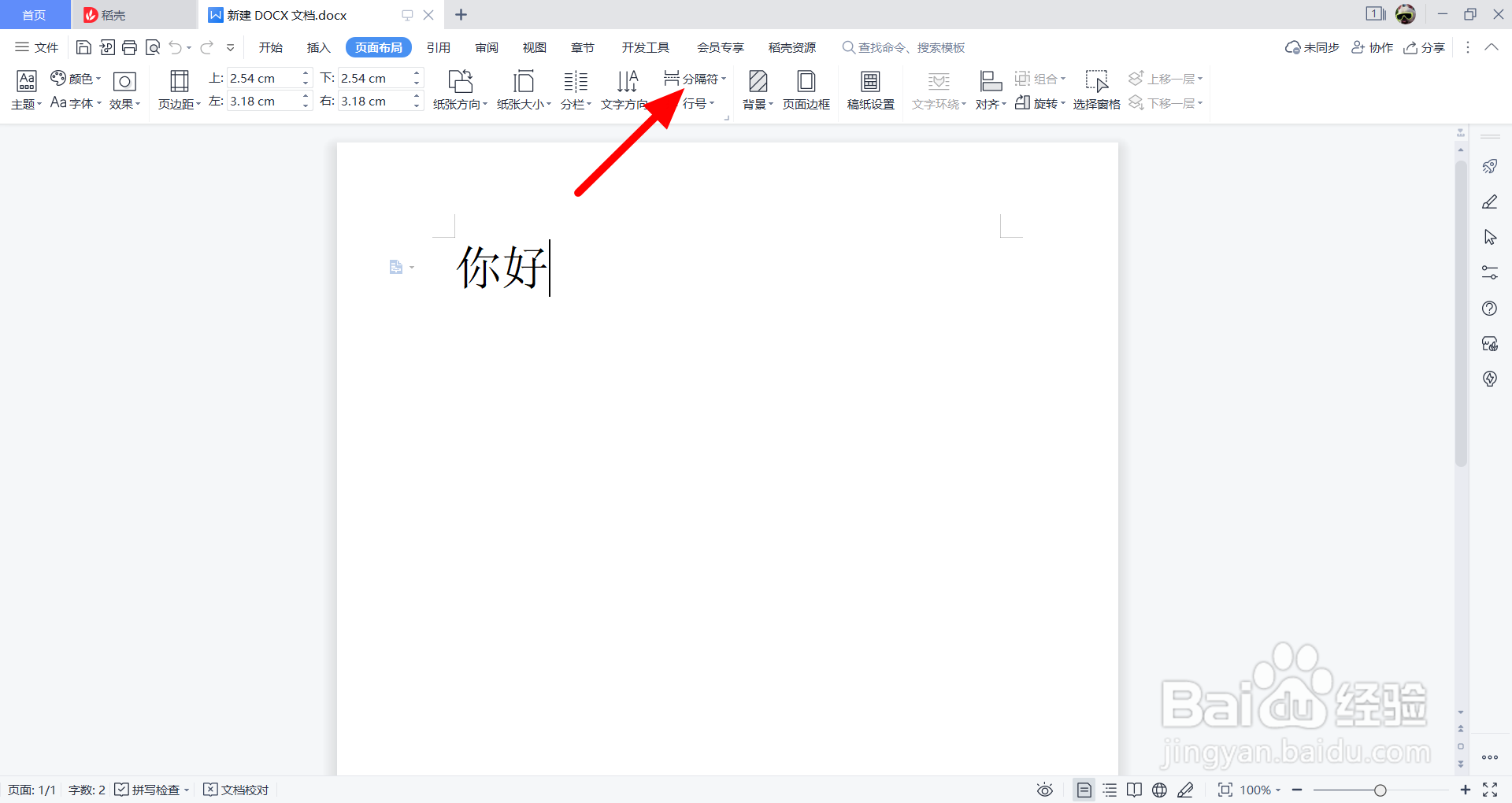
Task: Click 分享 share button
Action: [x=1425, y=47]
